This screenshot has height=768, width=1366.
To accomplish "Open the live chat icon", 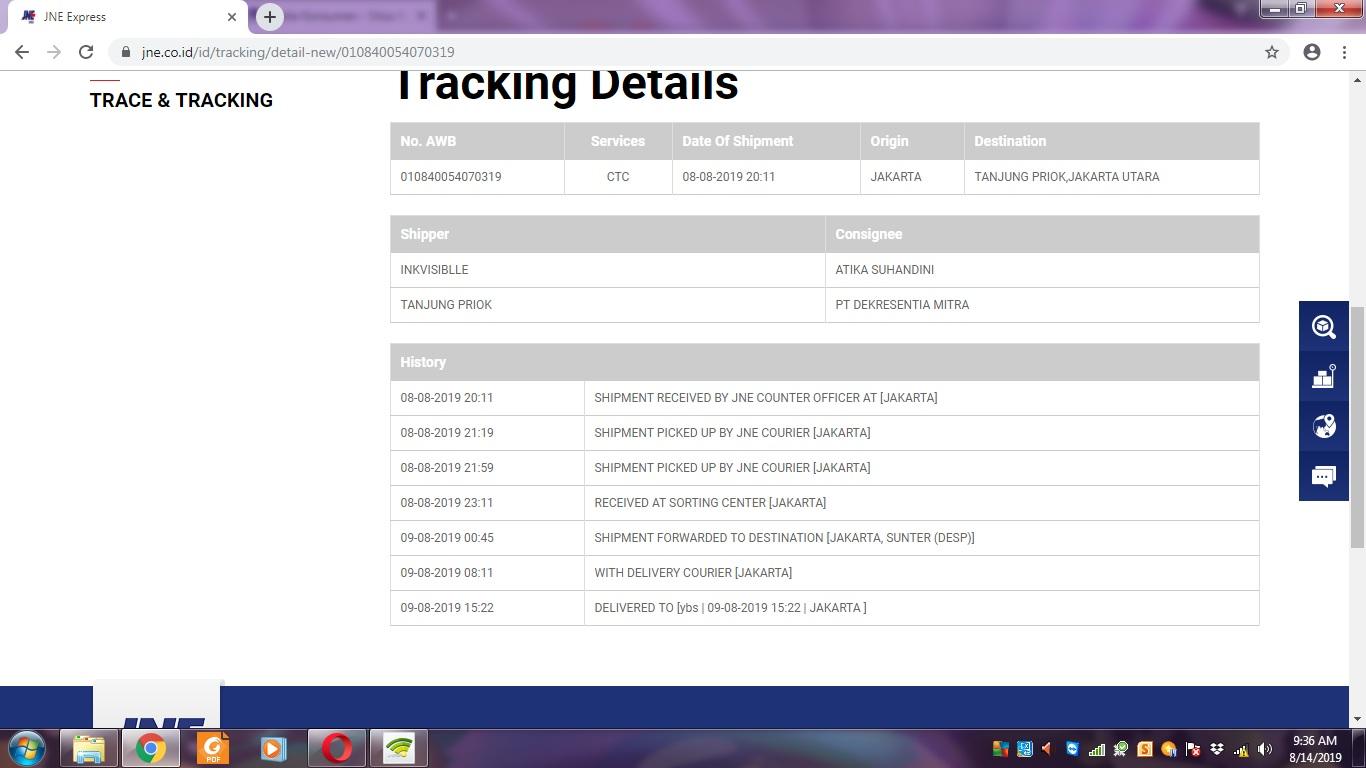I will [1324, 476].
